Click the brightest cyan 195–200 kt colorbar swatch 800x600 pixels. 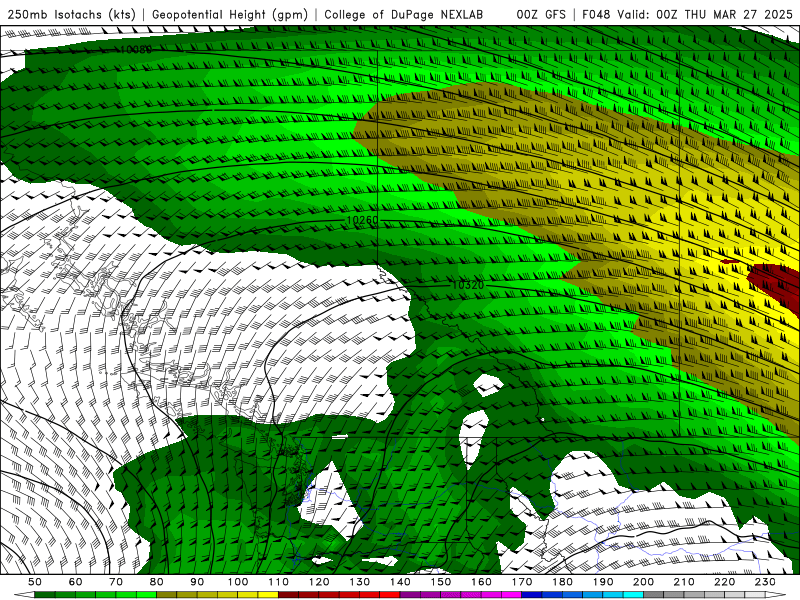633,595
